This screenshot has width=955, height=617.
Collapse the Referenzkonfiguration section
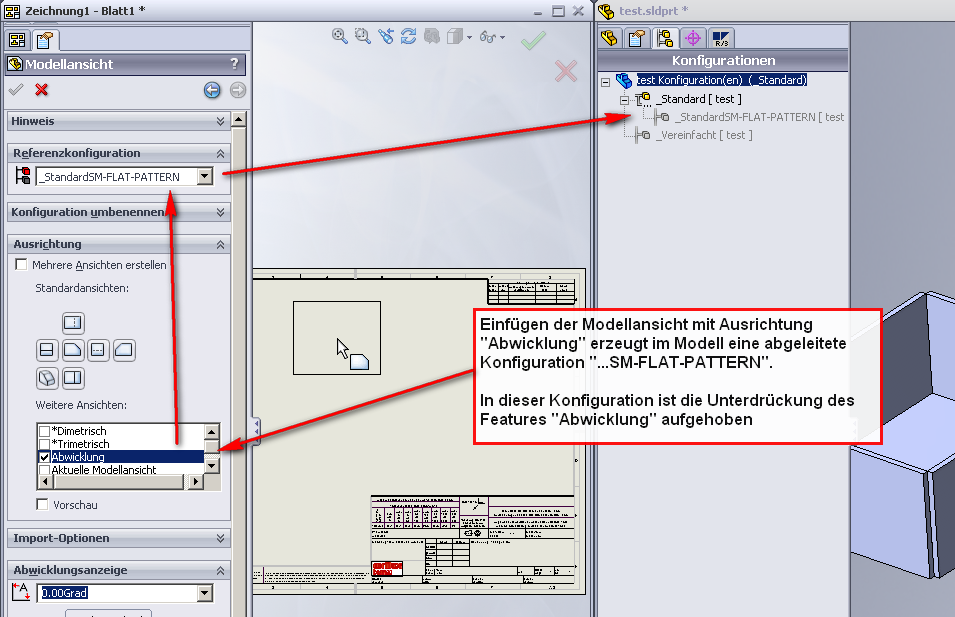[220, 153]
